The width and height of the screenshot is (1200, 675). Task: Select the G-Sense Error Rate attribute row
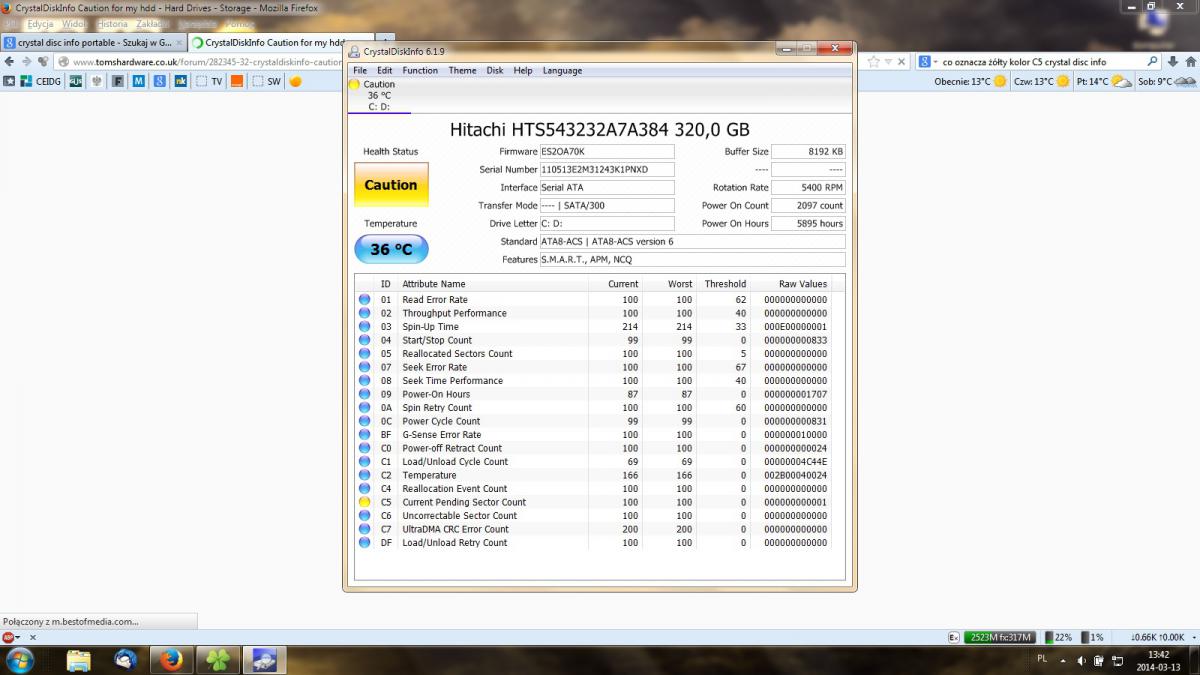[594, 435]
